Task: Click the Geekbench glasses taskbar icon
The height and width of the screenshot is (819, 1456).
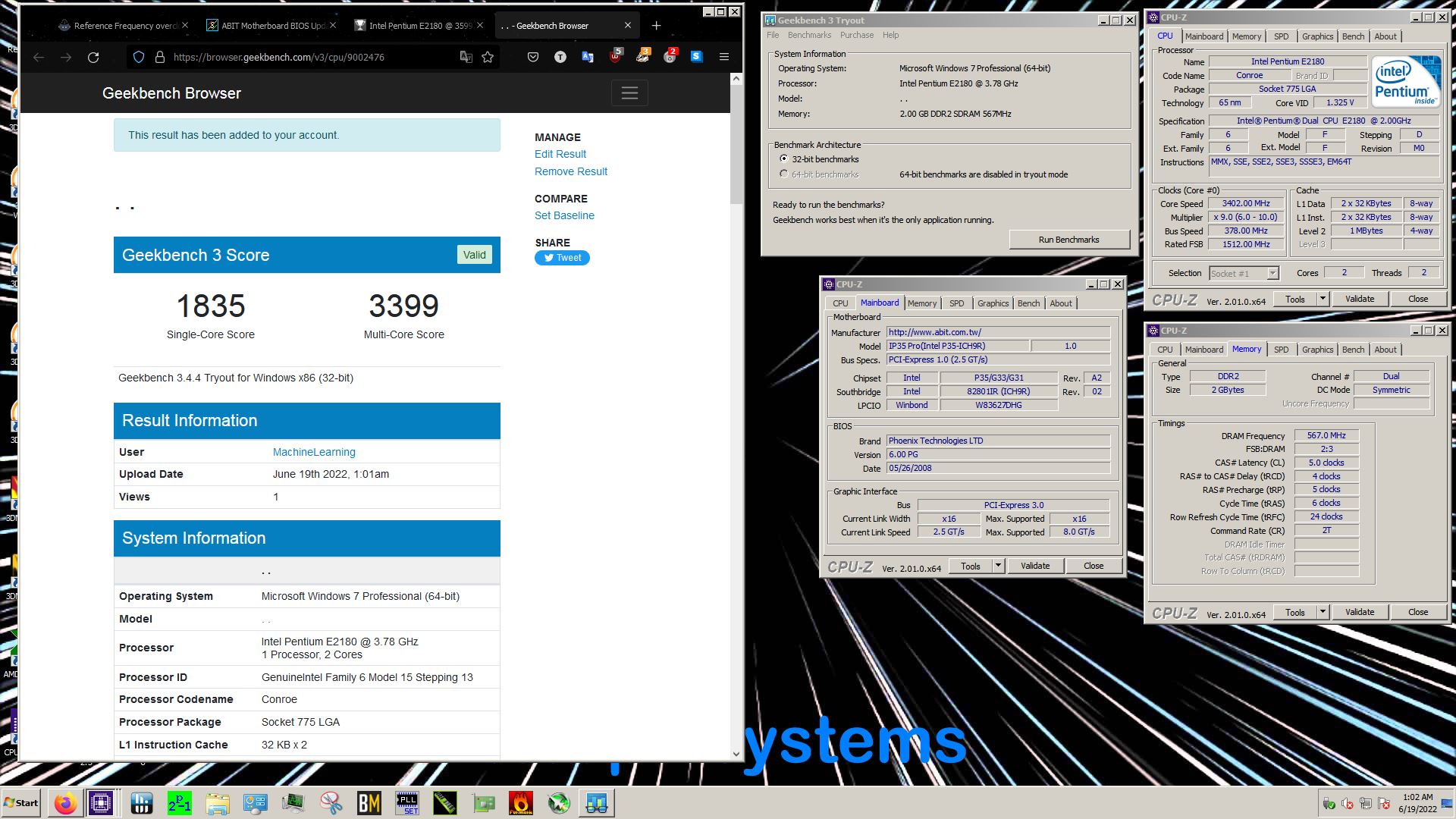Action: point(597,803)
